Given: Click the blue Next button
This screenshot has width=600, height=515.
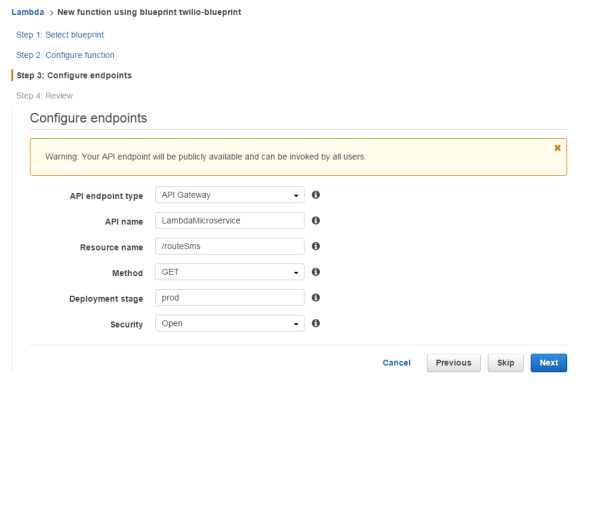Looking at the screenshot, I should coord(549,363).
